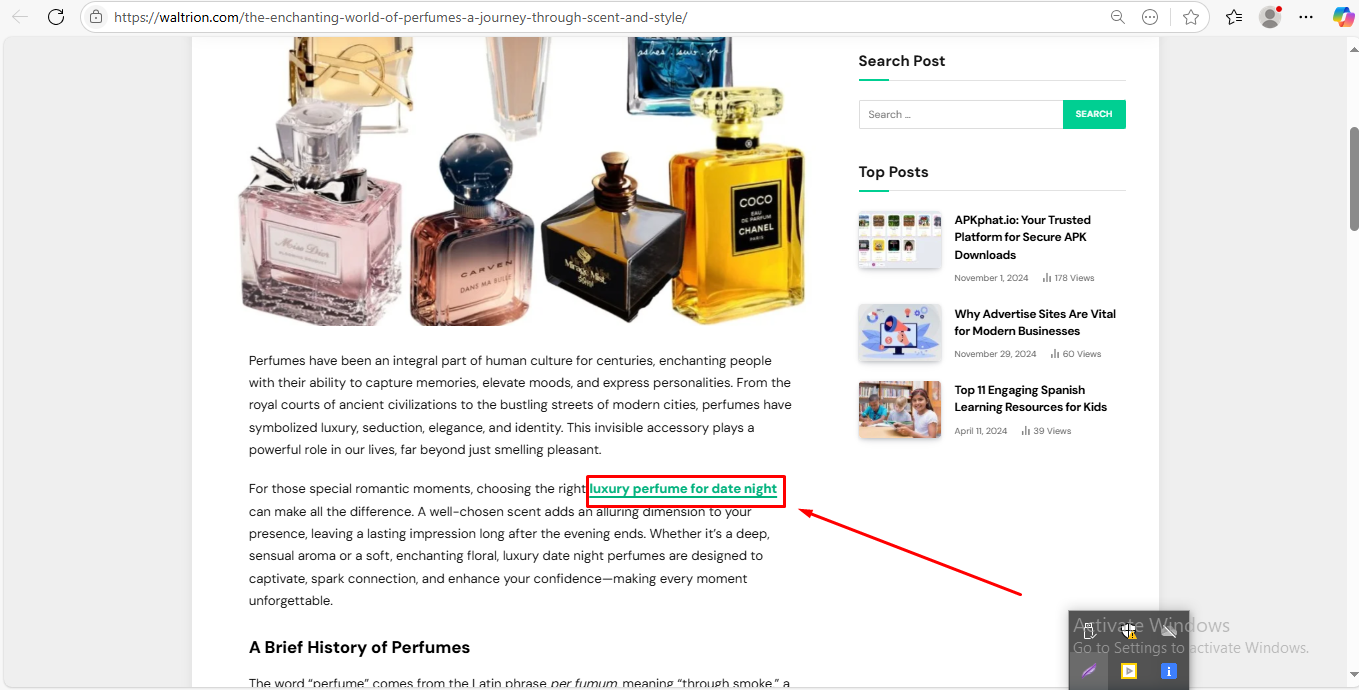Open Edge settings and more menu

coord(1306,17)
